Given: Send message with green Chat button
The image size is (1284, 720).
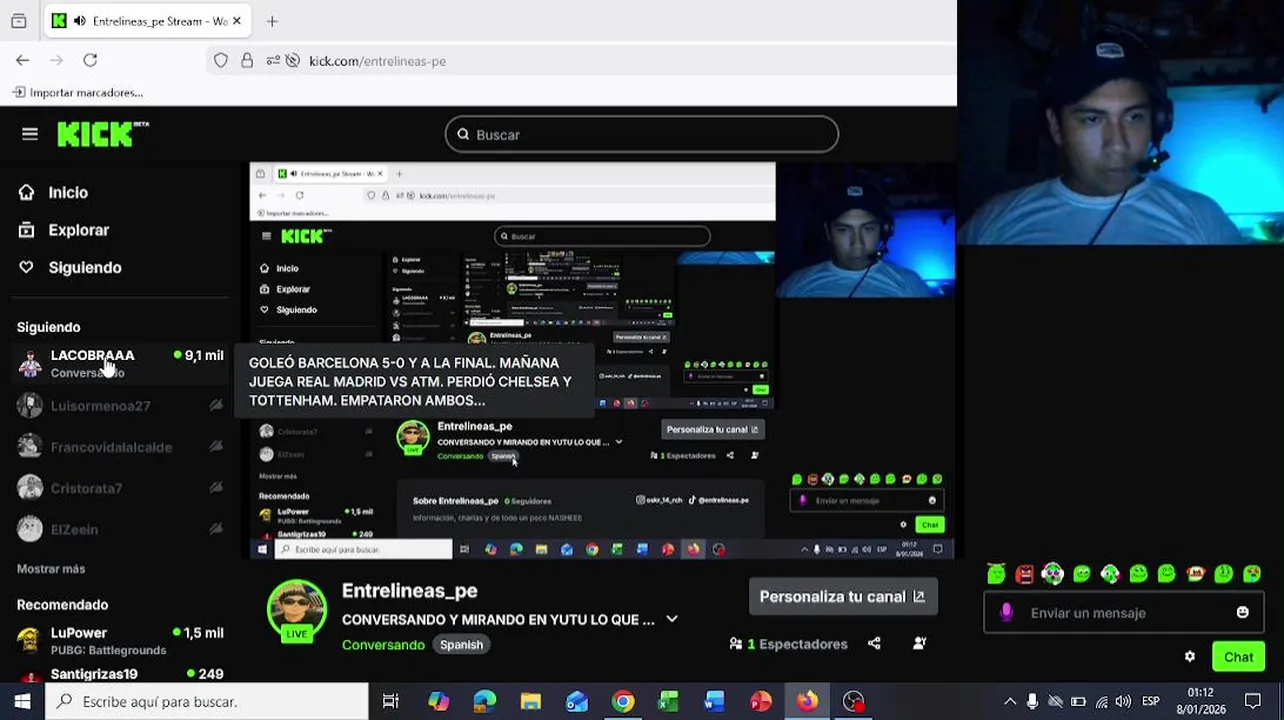Looking at the screenshot, I should (x=1238, y=657).
